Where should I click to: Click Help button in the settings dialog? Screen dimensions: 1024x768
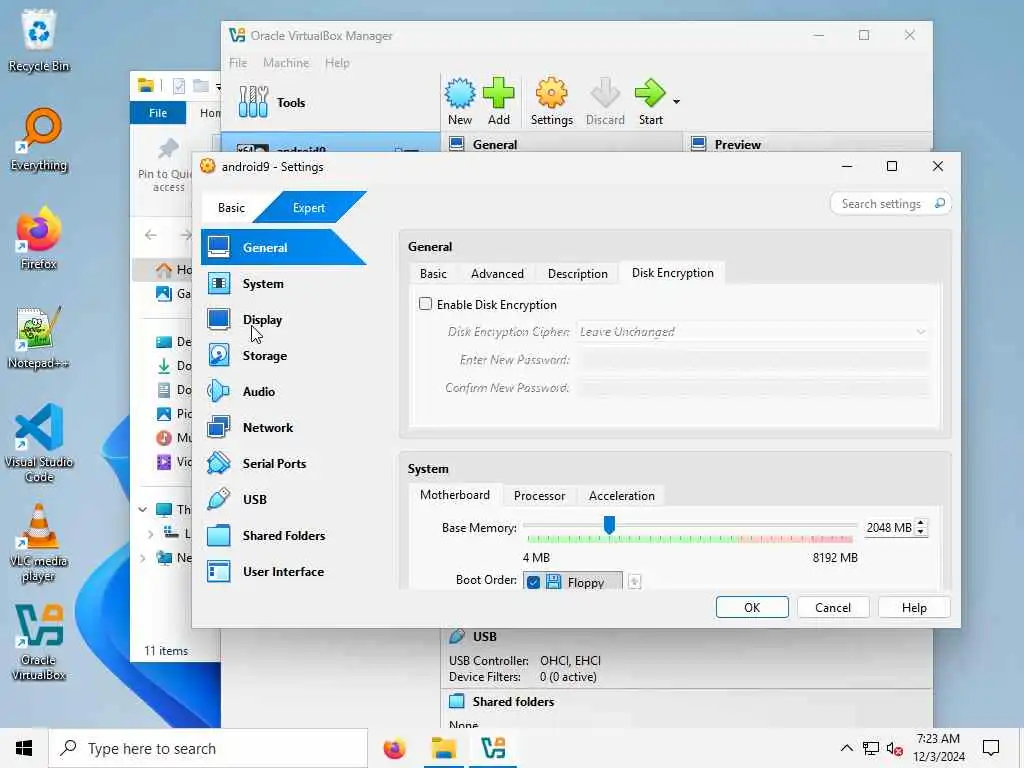tap(914, 607)
